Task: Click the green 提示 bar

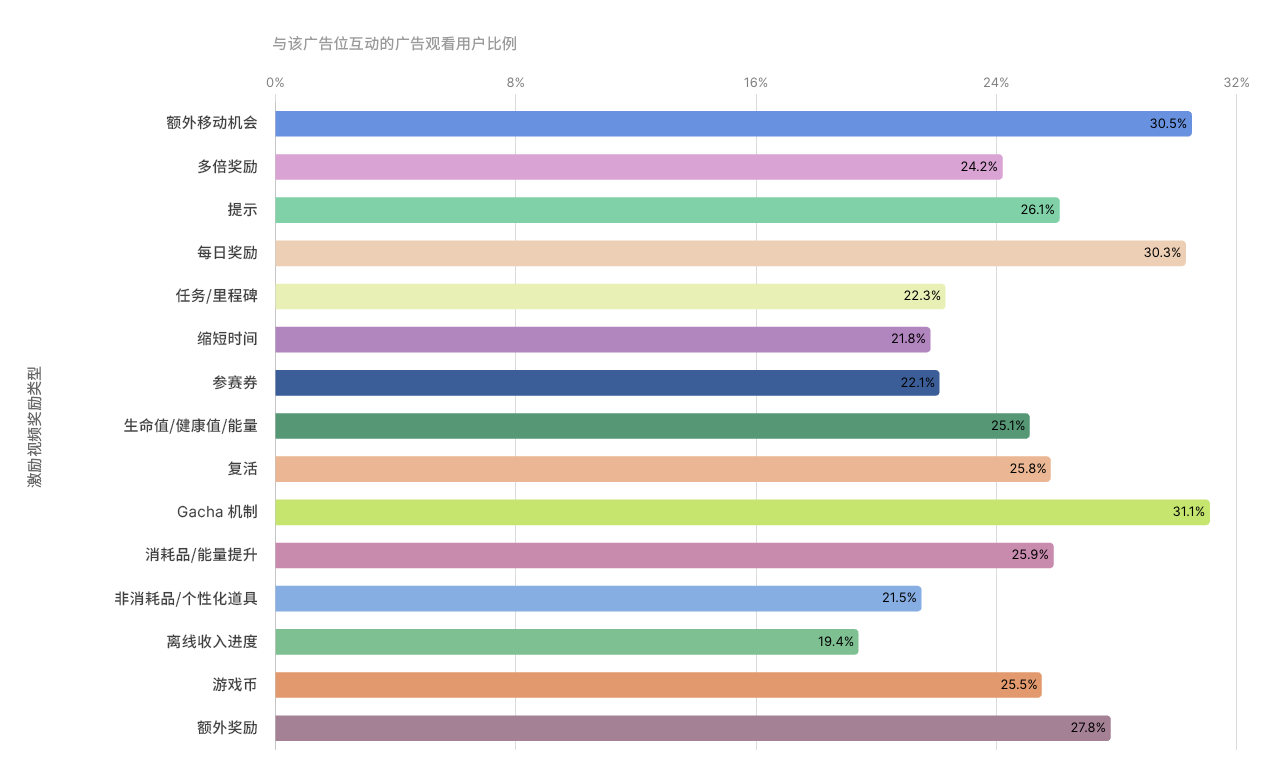Action: click(x=666, y=210)
